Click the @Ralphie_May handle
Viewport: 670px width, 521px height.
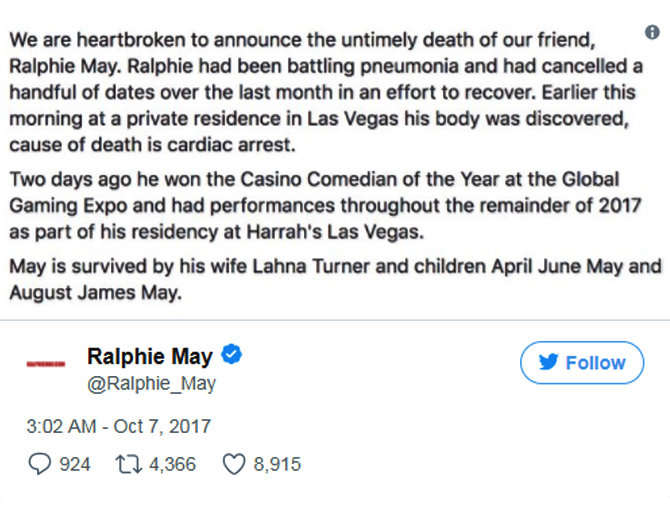click(151, 383)
